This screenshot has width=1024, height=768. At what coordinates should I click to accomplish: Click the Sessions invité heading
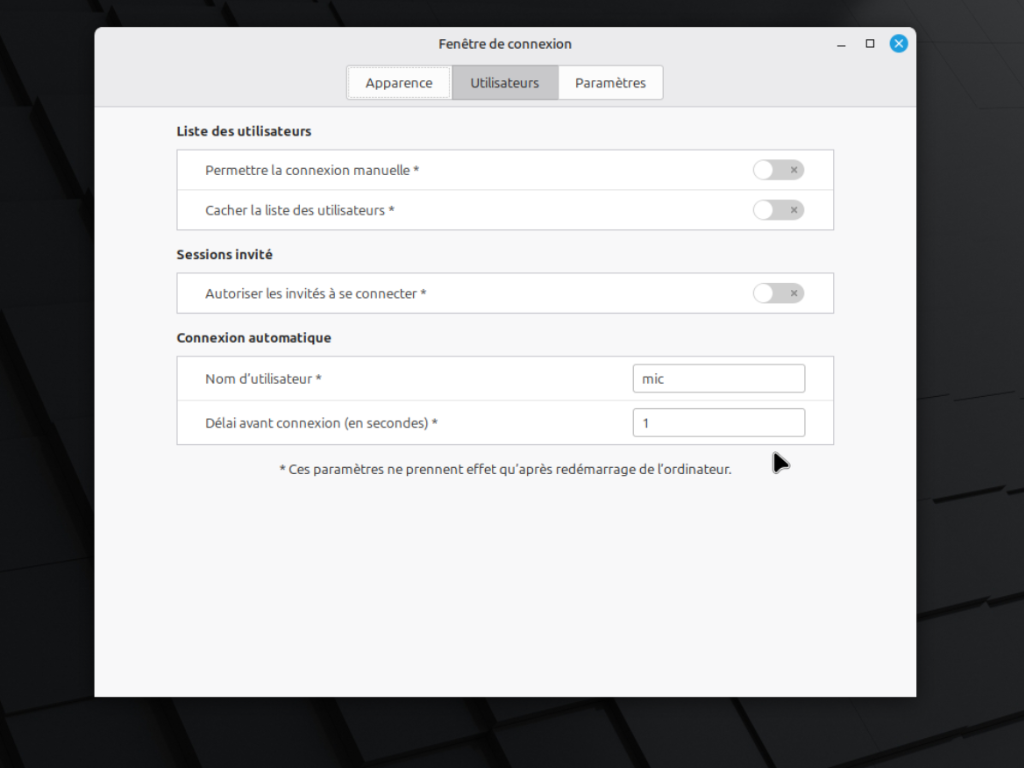click(225, 255)
